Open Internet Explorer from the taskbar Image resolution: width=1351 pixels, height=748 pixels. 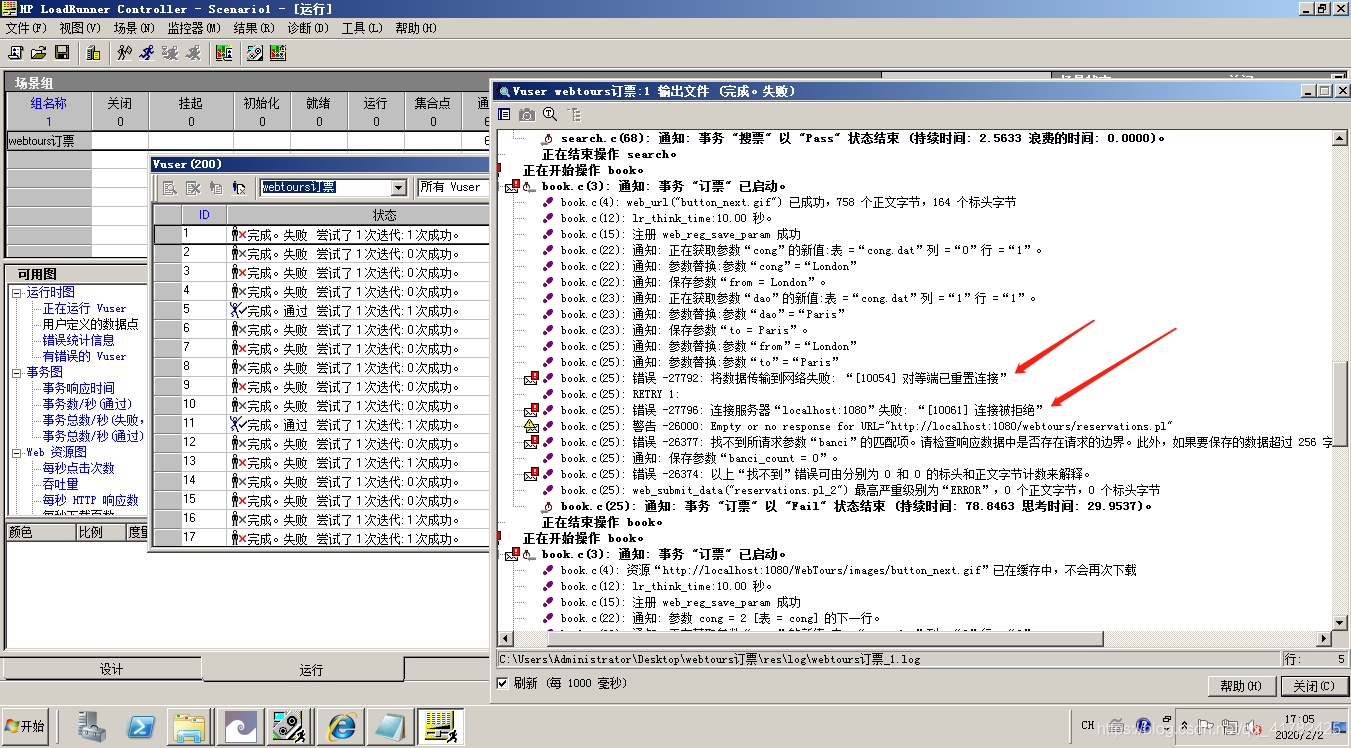(x=341, y=727)
